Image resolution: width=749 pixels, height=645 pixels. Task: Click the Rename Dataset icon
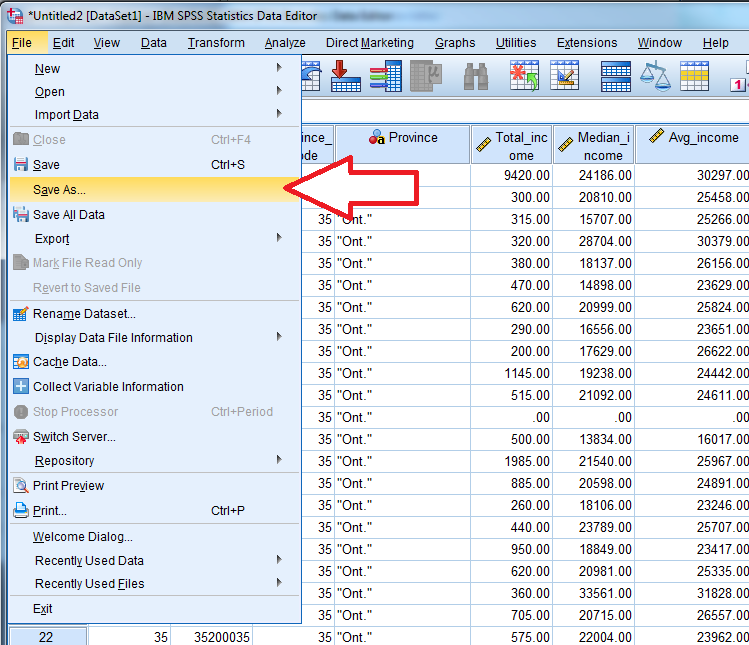21,313
